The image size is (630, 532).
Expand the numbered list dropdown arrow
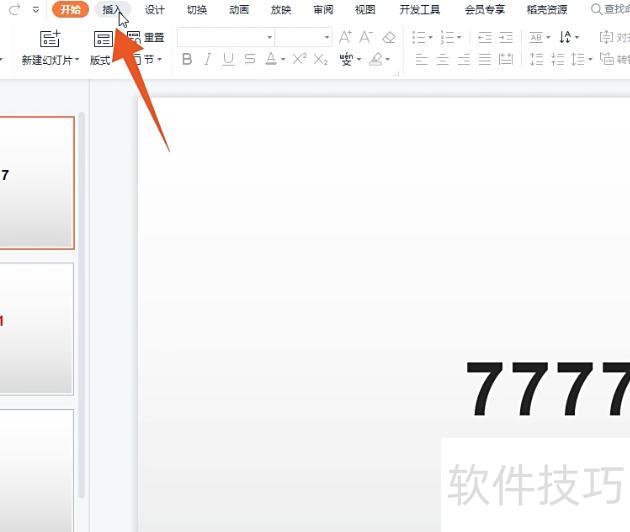459,38
